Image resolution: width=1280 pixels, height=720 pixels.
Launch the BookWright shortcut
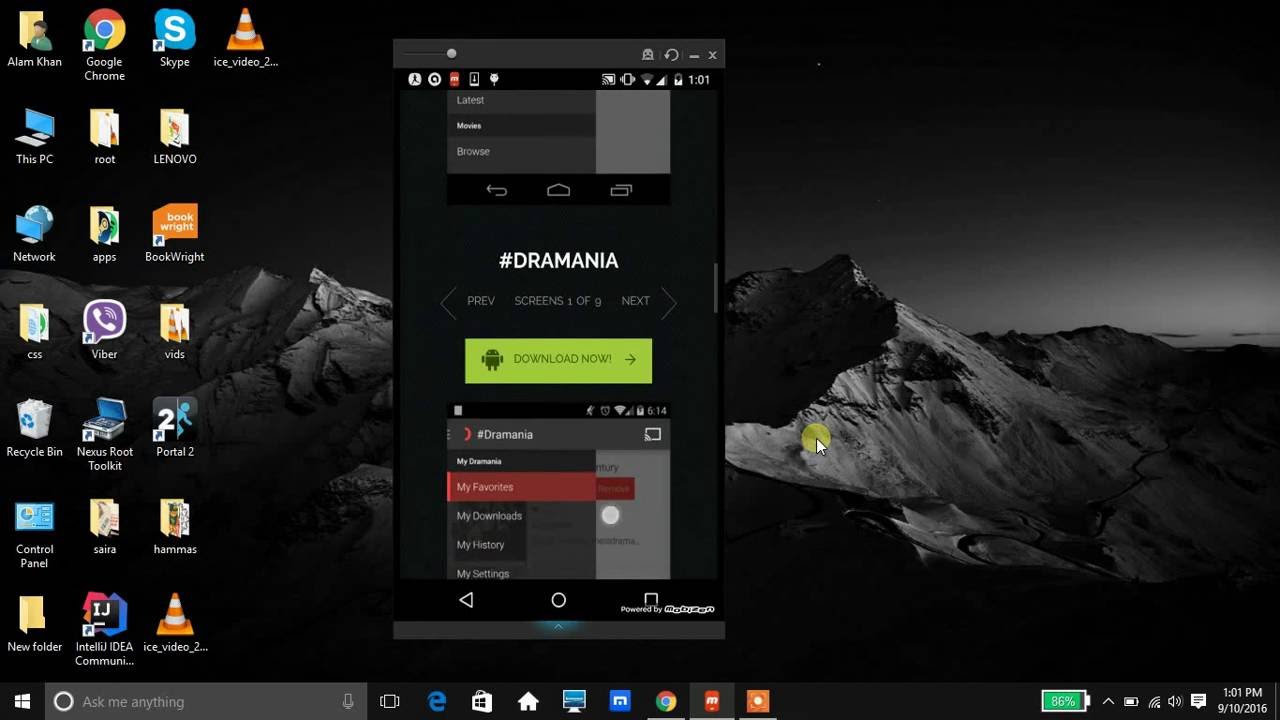(x=175, y=234)
